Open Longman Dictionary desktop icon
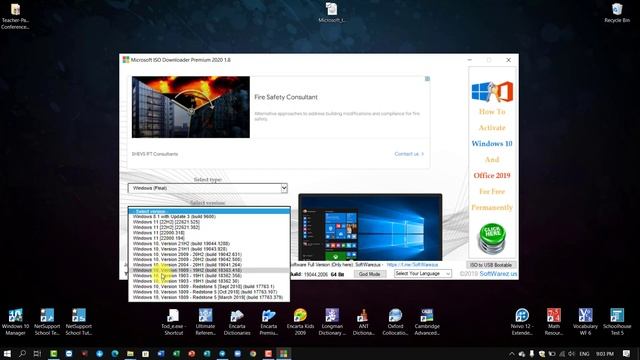640x360 pixels. 332,322
